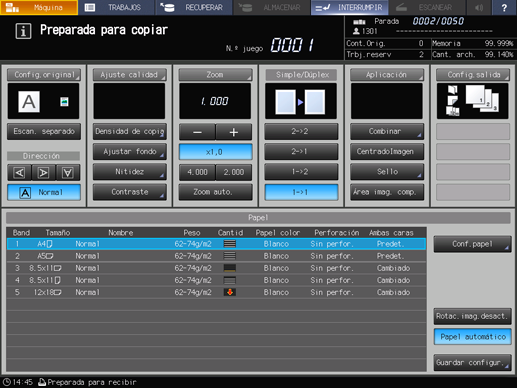Increase zoom with the plus button
Image resolution: width=517 pixels, height=388 pixels.
click(234, 132)
